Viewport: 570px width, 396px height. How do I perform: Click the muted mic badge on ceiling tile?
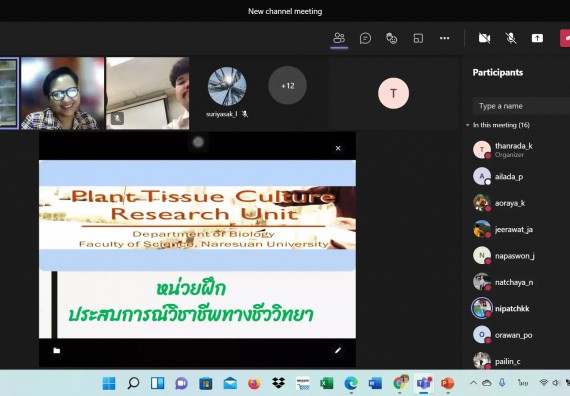click(117, 118)
